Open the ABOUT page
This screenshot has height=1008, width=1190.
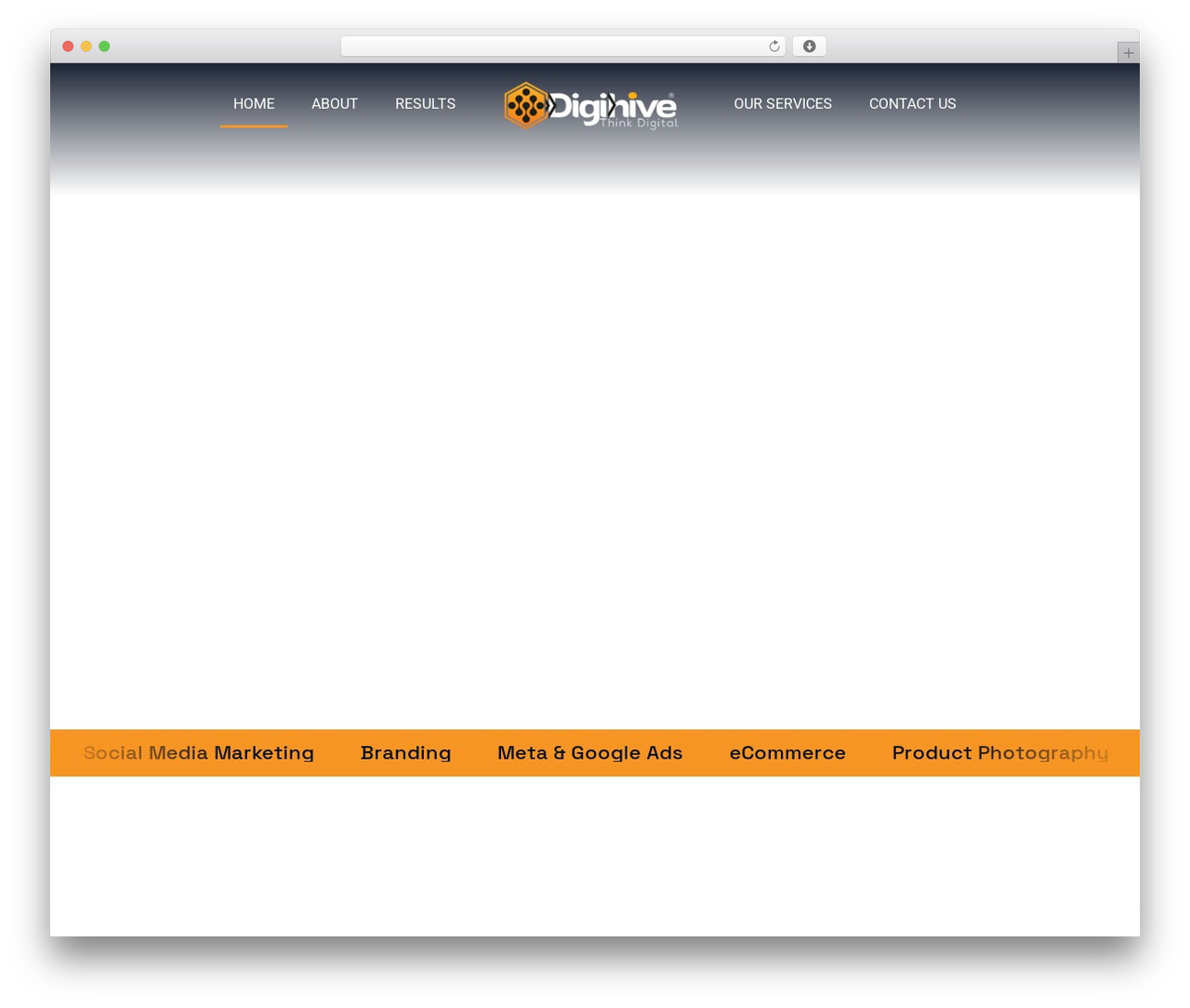point(335,104)
